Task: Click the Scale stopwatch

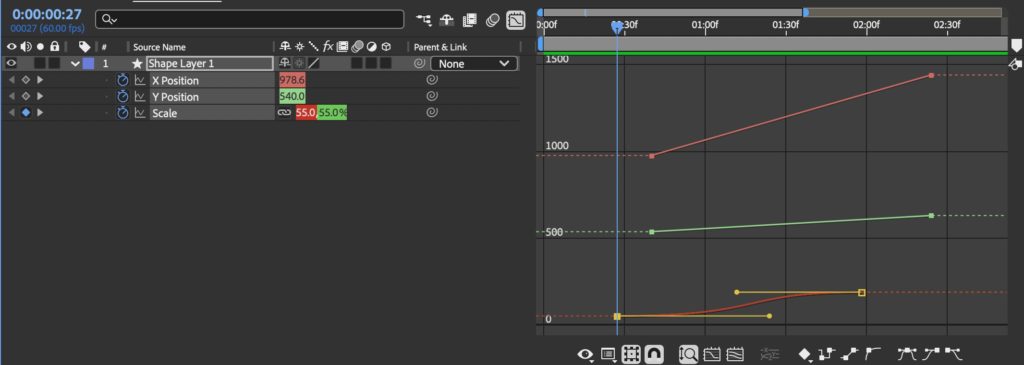Action: 123,112
